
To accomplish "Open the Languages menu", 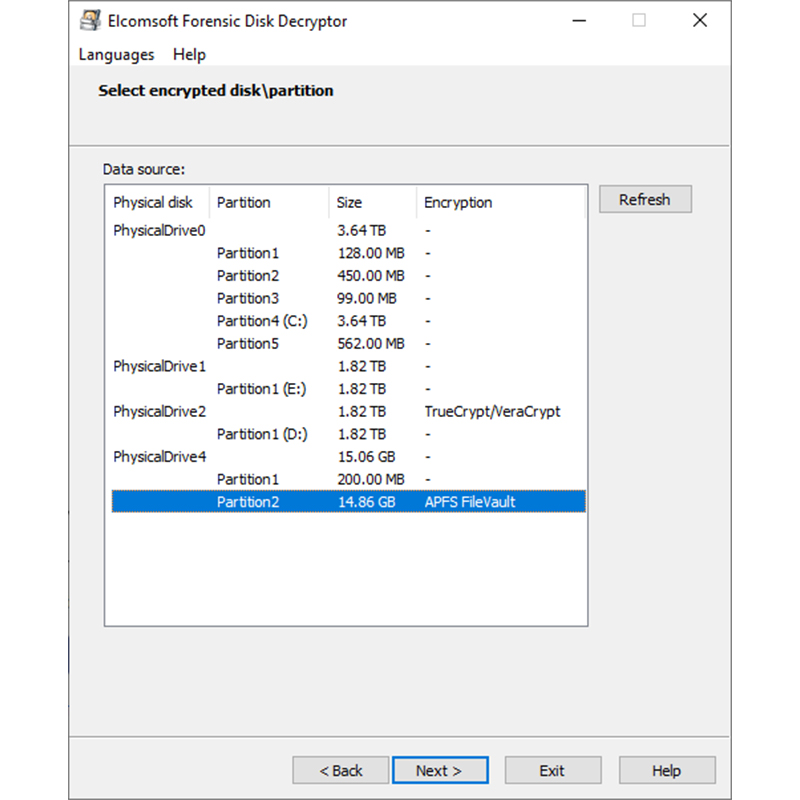I will 116,55.
